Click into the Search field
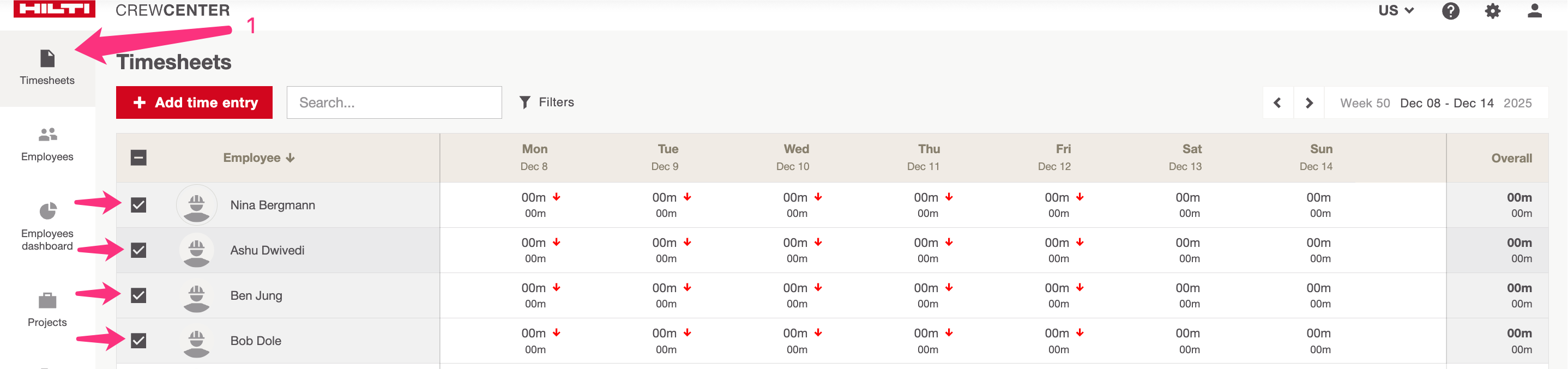The width and height of the screenshot is (1568, 369). point(394,102)
